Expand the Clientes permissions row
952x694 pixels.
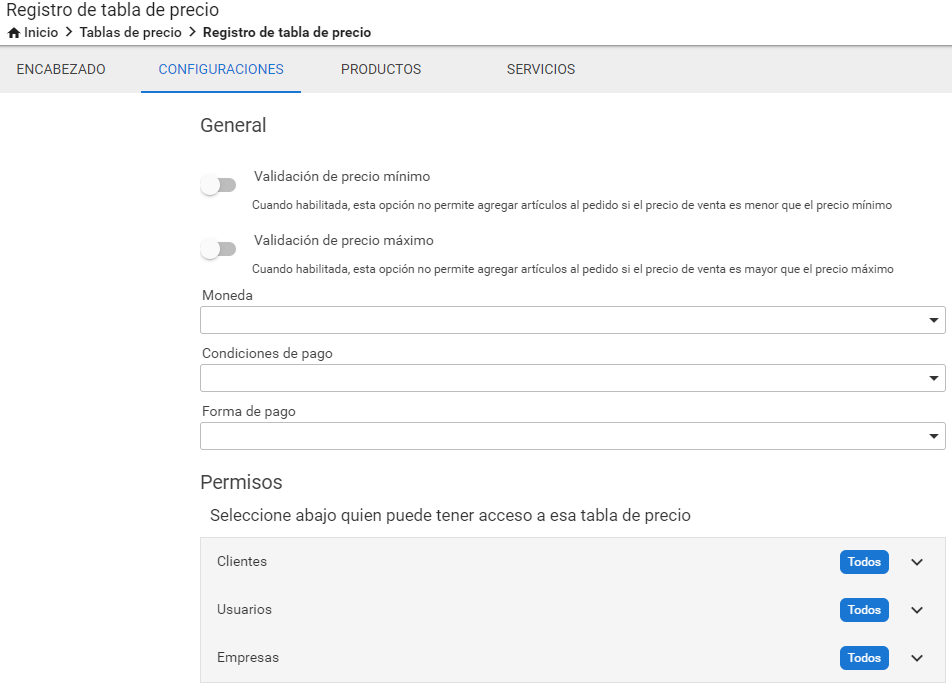click(917, 562)
